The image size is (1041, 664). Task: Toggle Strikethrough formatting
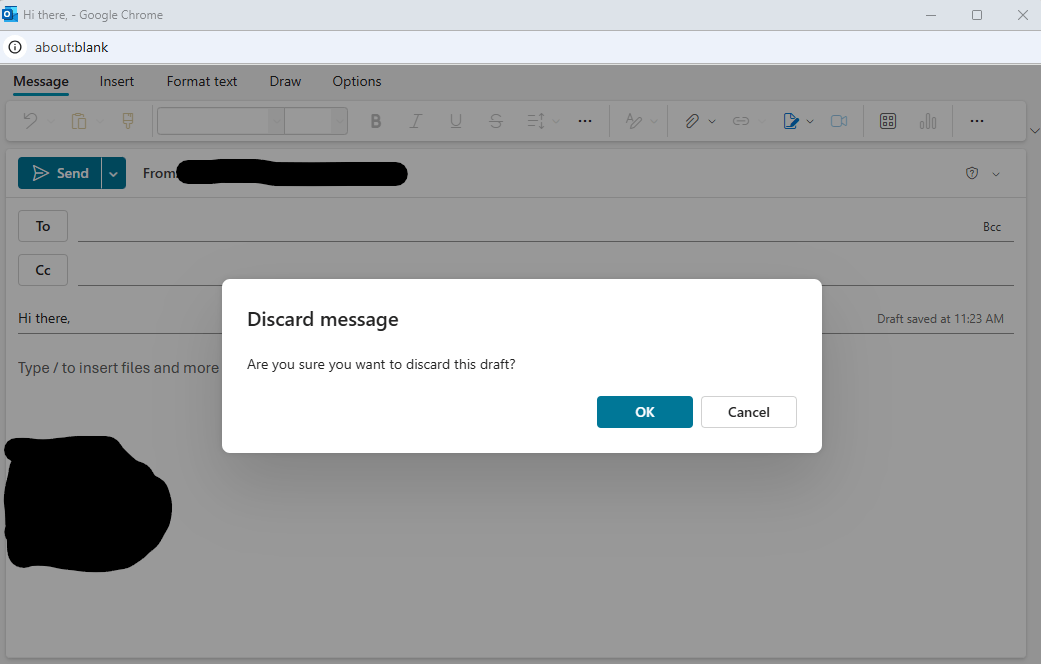pos(496,121)
